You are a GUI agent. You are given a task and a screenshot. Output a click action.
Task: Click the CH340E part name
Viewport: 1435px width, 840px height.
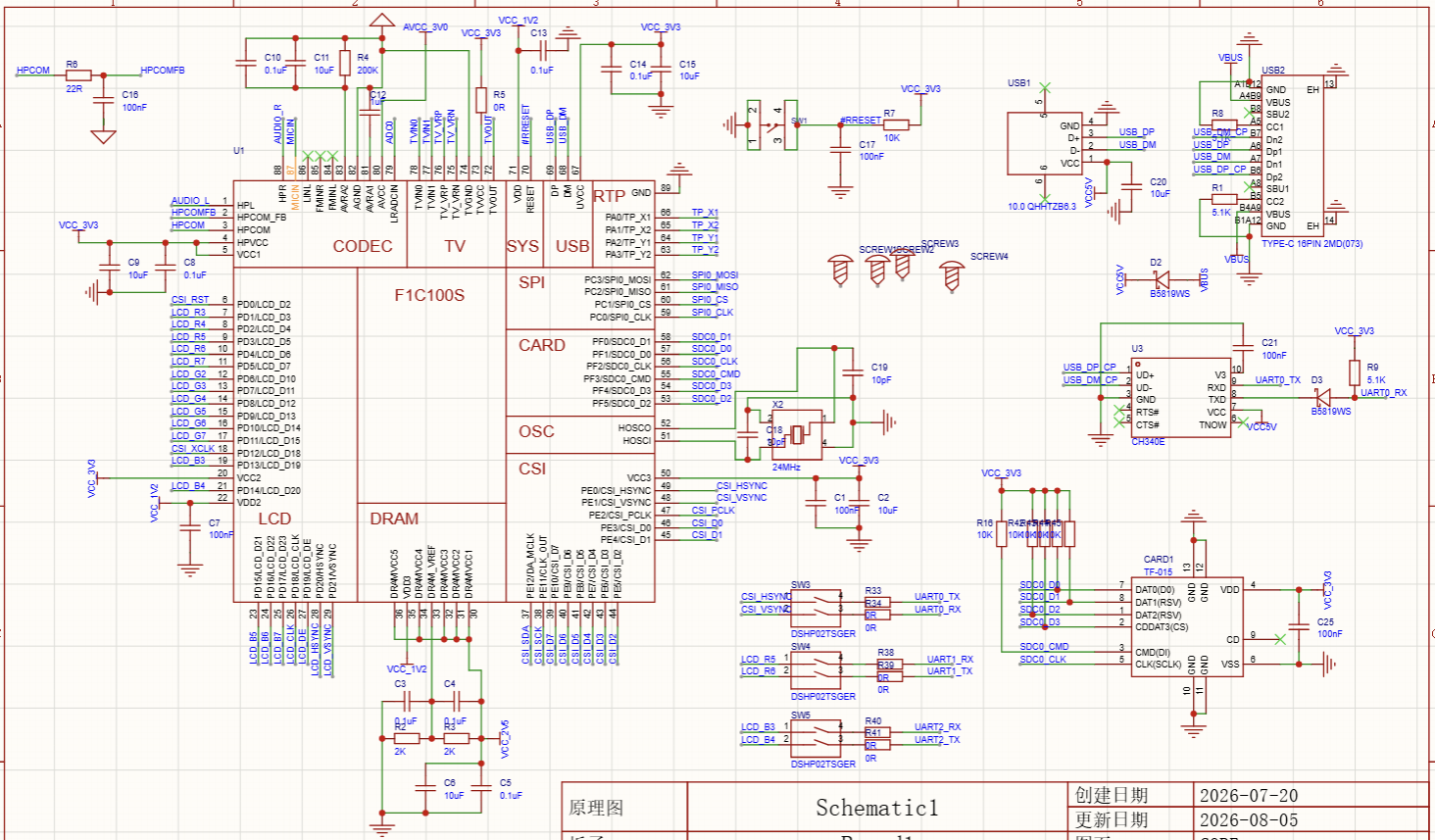coord(1149,442)
